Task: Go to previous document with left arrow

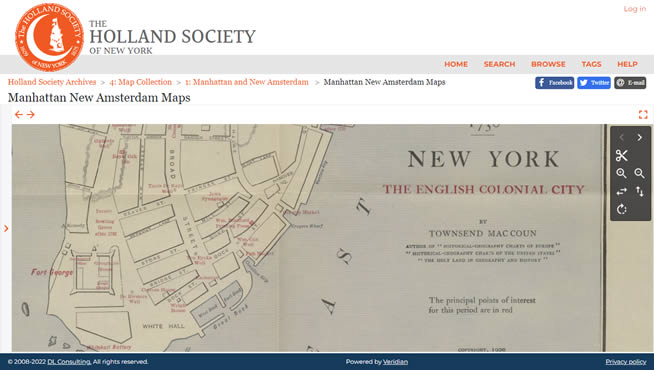Action: pos(18,114)
